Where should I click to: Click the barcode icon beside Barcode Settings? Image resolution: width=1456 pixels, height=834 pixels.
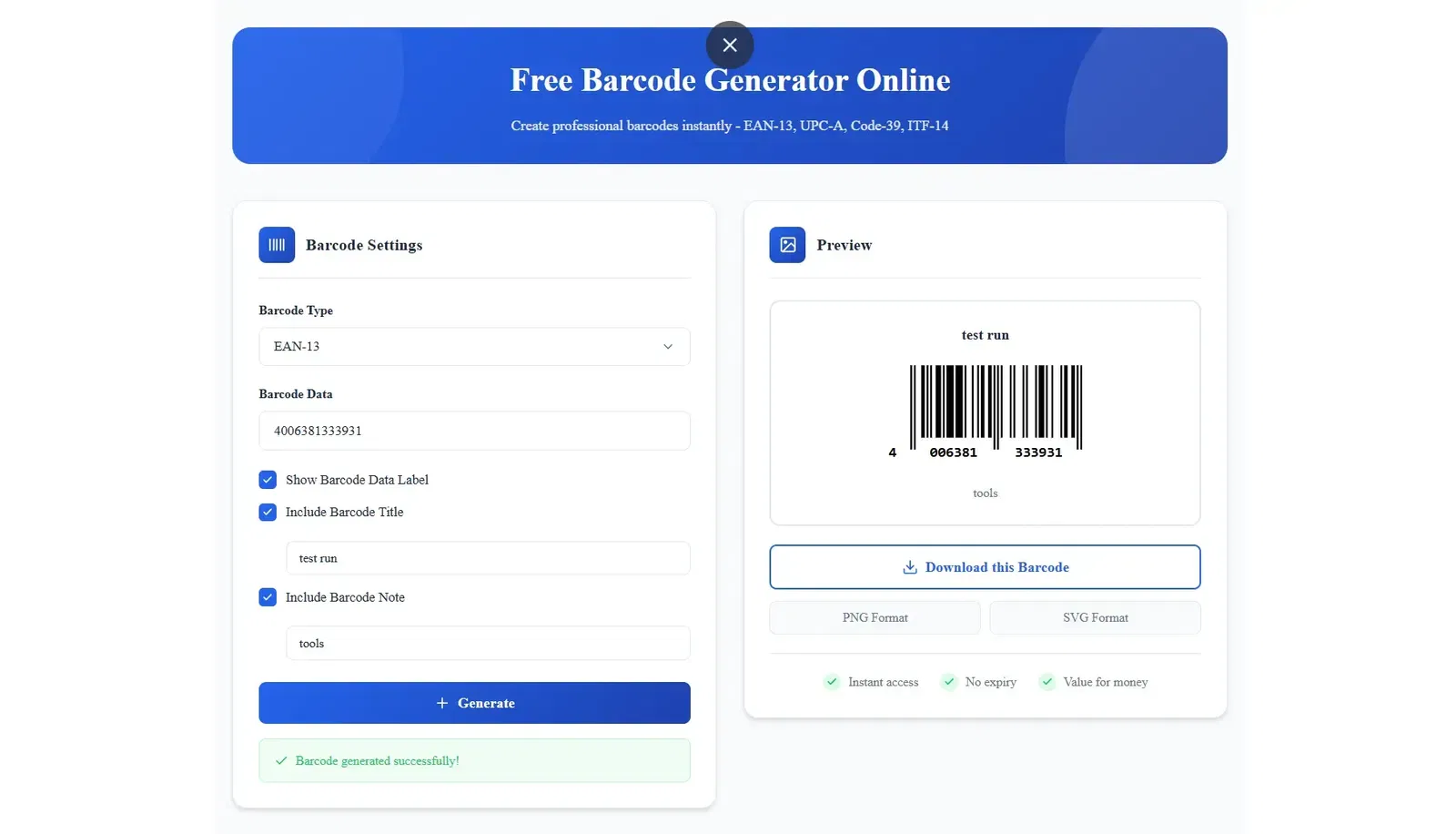[277, 245]
